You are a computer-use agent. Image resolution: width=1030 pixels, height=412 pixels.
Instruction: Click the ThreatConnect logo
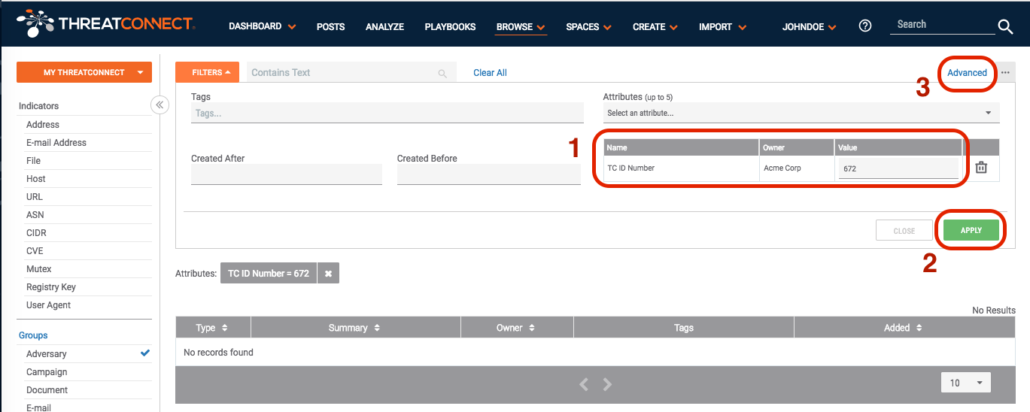[105, 24]
